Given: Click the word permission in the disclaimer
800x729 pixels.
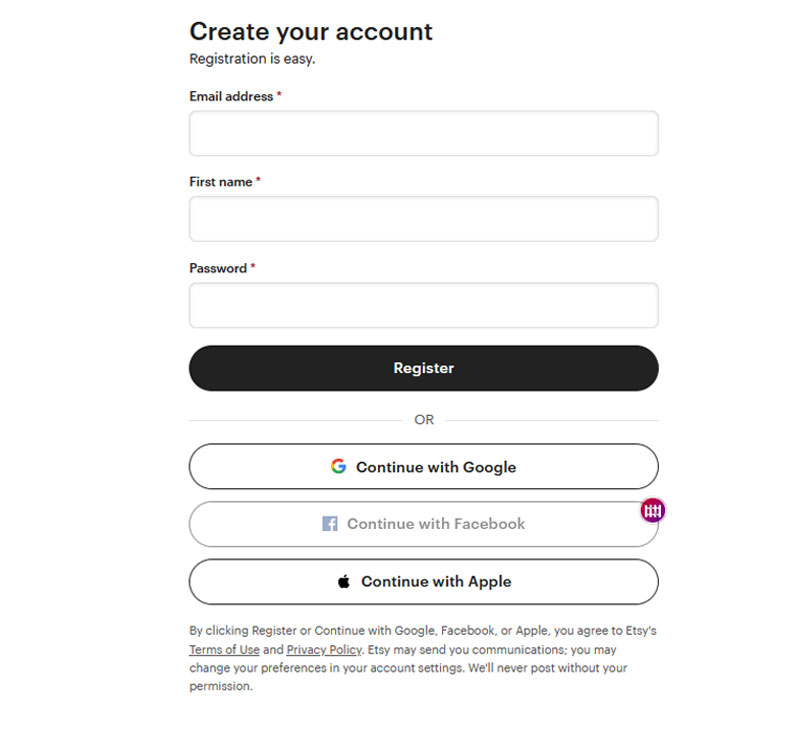Looking at the screenshot, I should 219,686.
